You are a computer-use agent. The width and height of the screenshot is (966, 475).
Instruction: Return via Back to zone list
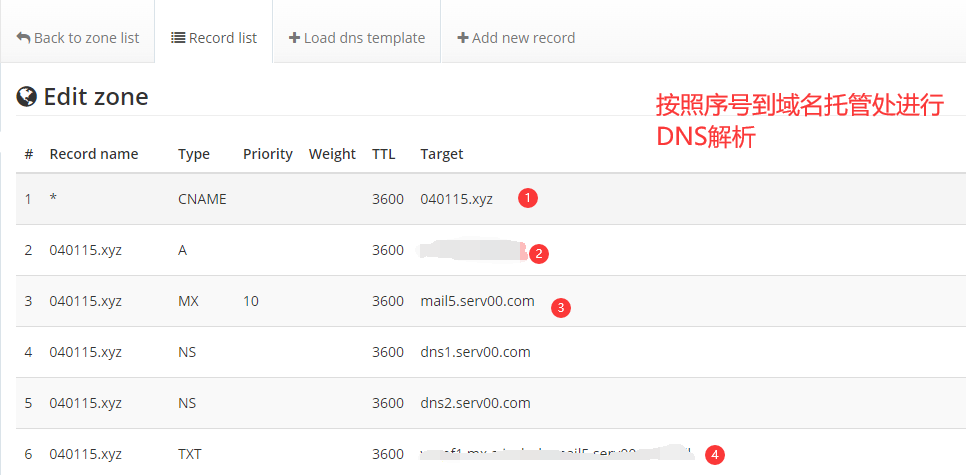point(78,38)
